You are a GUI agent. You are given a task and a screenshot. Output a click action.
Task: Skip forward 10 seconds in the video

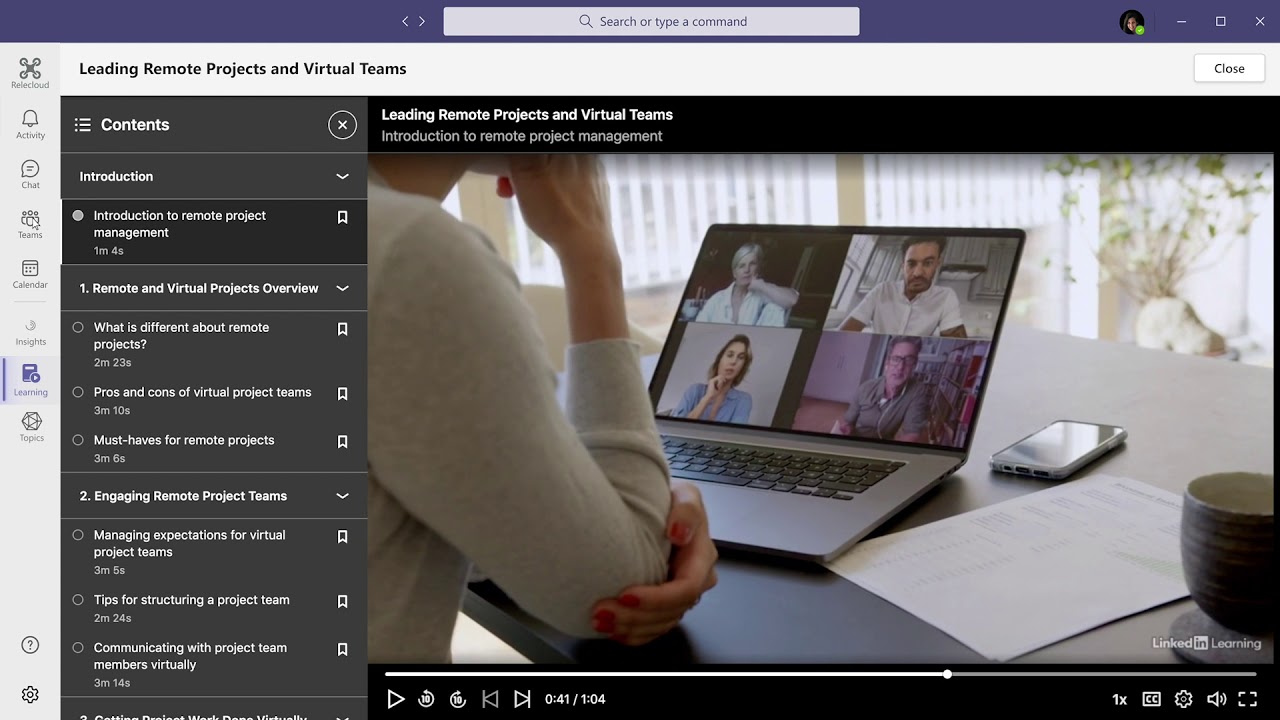pos(458,699)
